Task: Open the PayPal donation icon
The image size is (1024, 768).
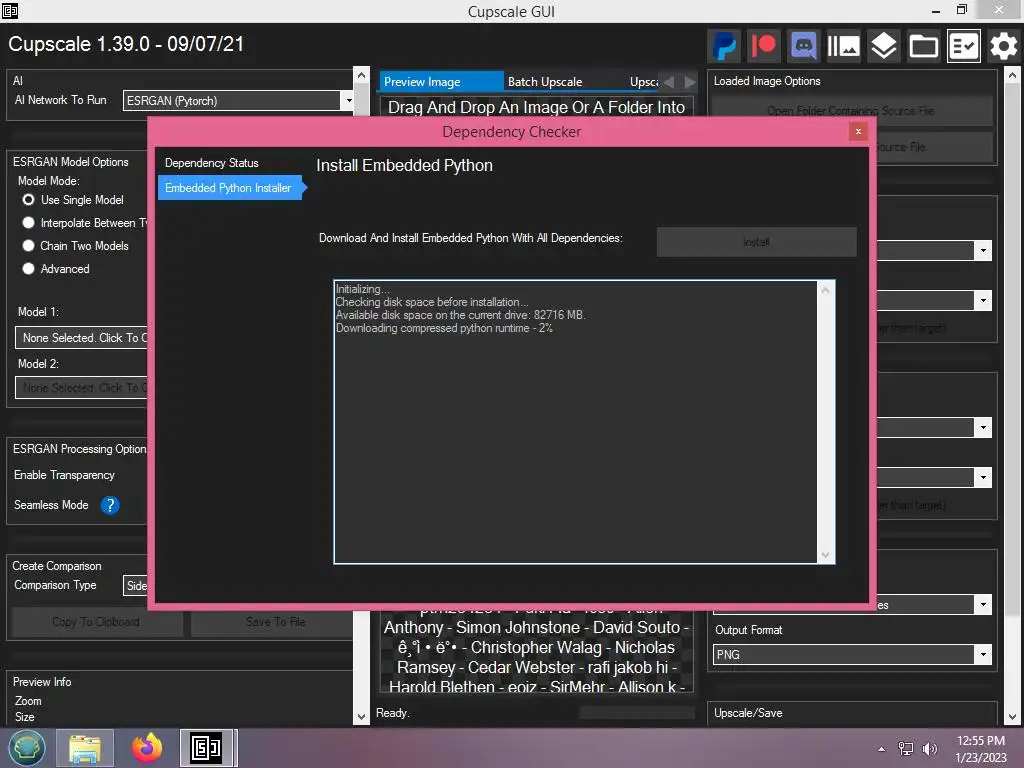Action: [724, 46]
